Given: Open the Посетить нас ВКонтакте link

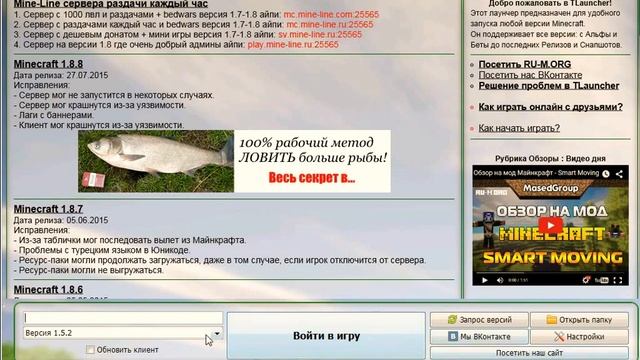Looking at the screenshot, I should point(530,75).
